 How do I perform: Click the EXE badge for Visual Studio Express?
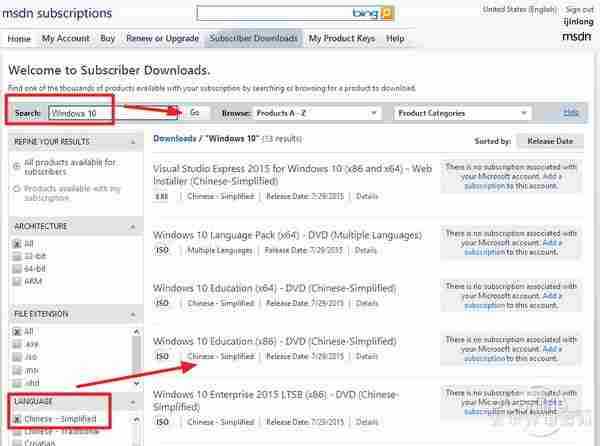click(x=161, y=196)
